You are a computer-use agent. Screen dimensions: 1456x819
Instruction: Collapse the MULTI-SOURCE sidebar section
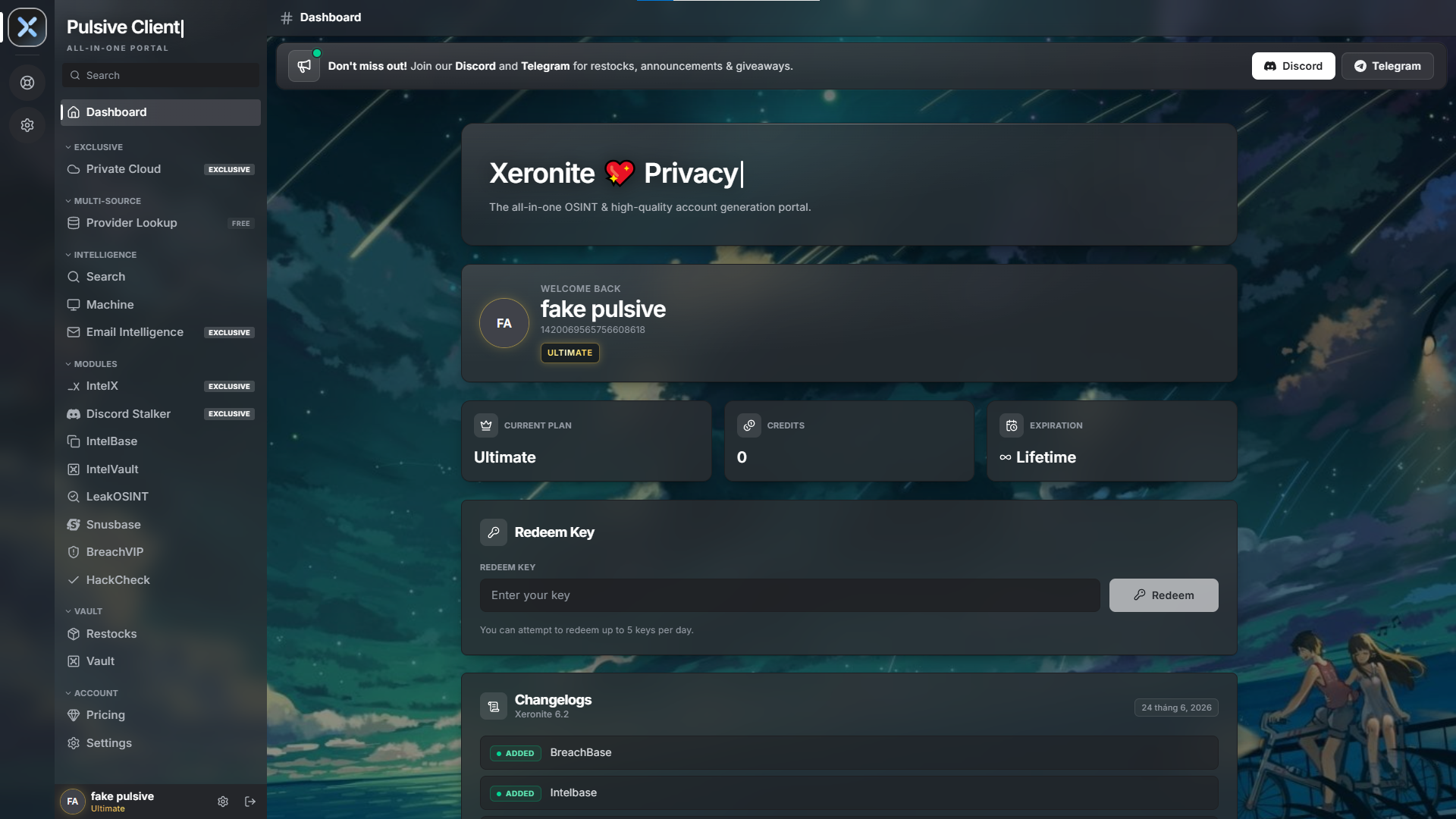click(103, 201)
